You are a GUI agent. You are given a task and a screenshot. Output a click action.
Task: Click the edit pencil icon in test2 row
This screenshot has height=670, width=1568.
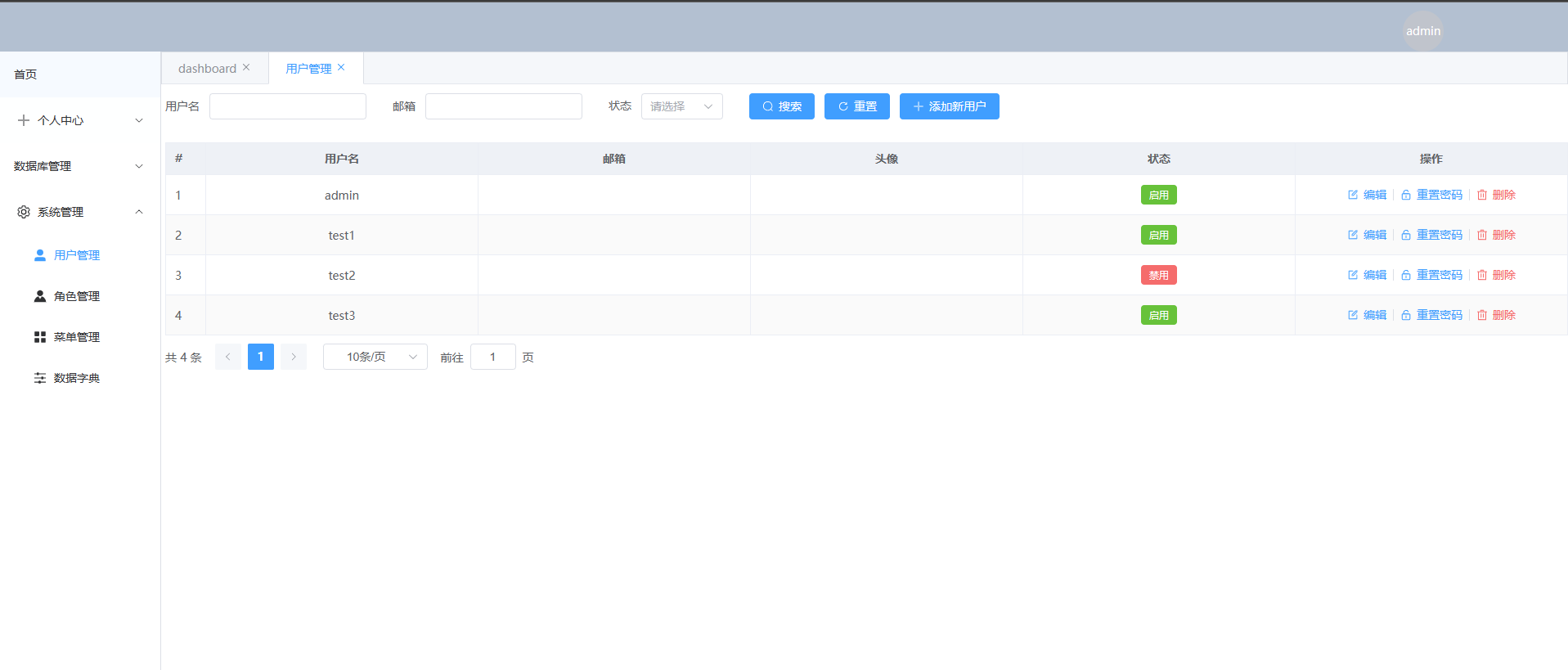(x=1353, y=275)
